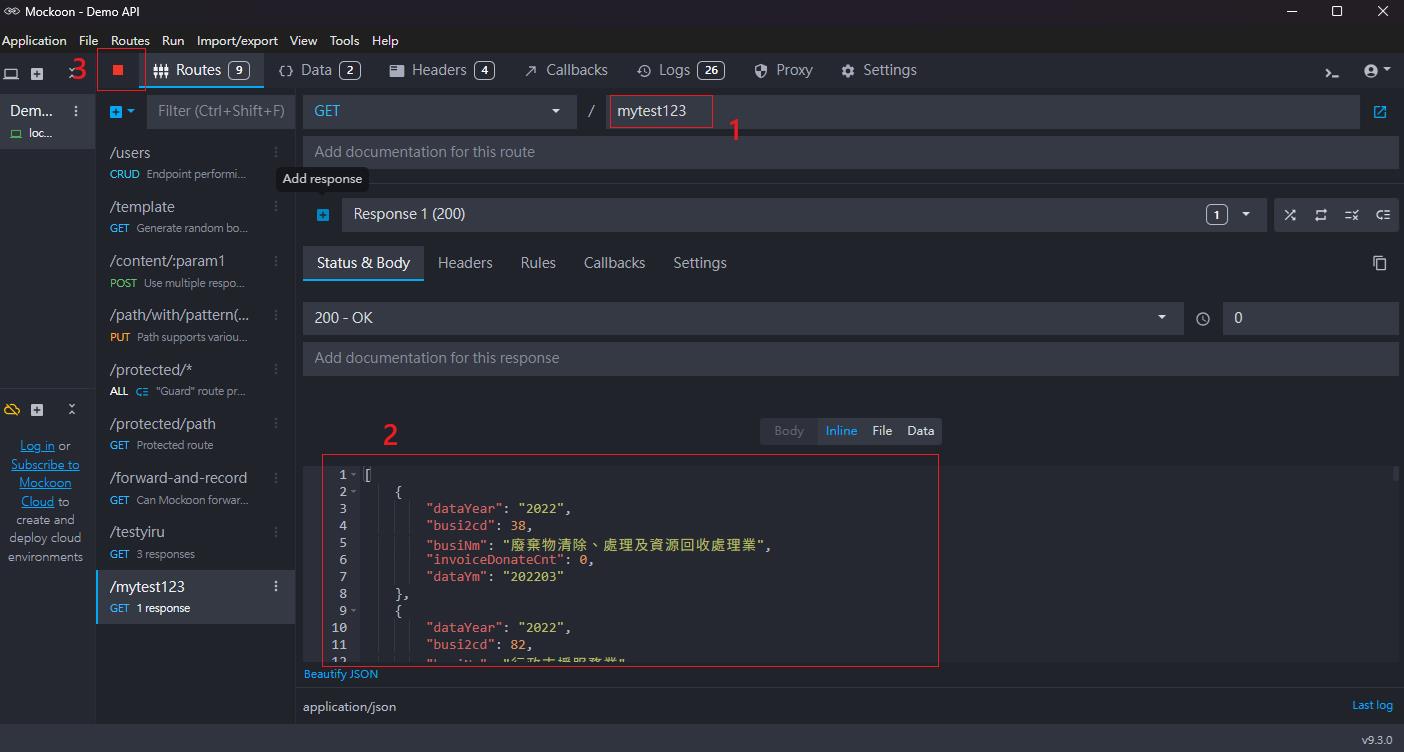
Task: Click Log in link
Action: [x=37, y=446]
